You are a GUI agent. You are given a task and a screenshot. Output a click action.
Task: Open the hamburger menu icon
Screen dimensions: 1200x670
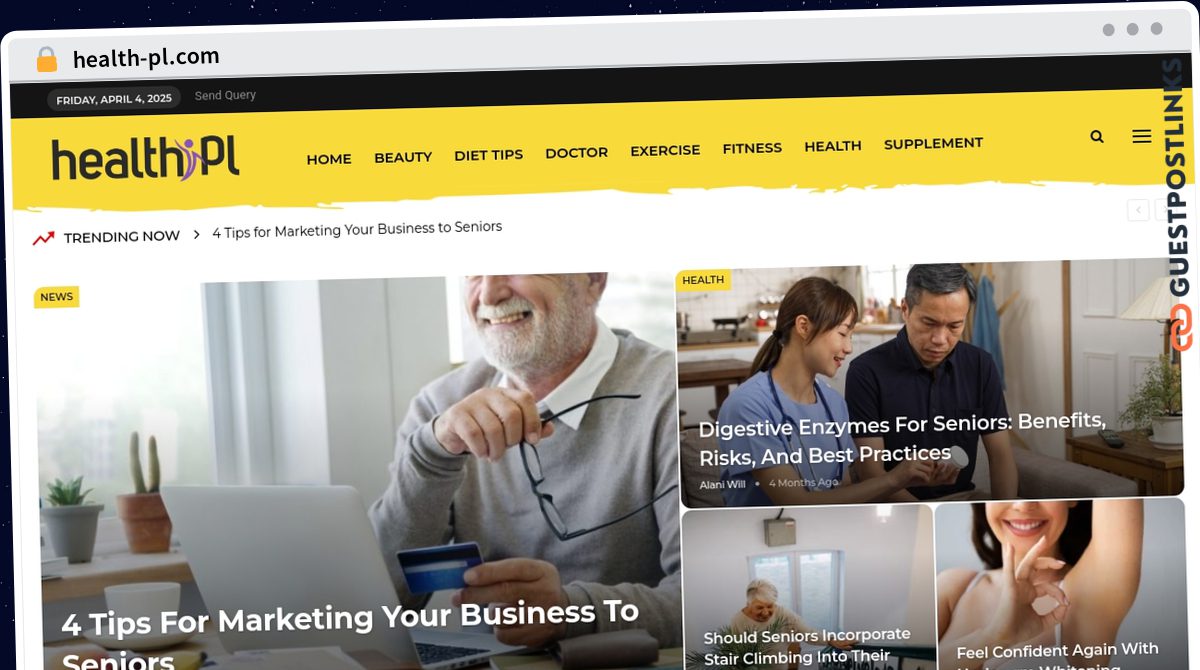[1141, 136]
